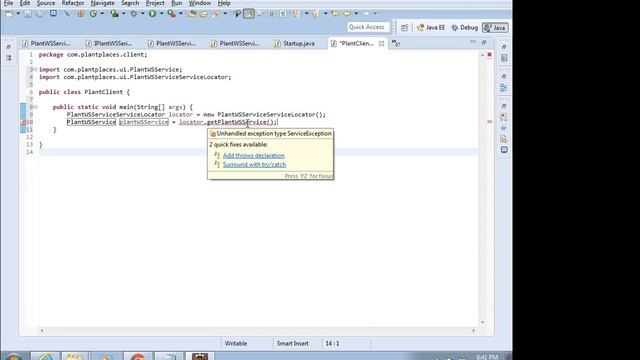
Task: Open the Debug As dropdown arrow
Action: pos(142,14)
